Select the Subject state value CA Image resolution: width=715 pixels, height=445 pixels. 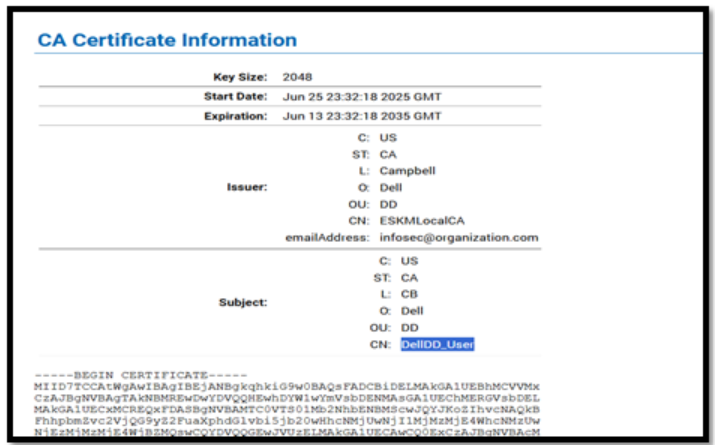tap(409, 278)
